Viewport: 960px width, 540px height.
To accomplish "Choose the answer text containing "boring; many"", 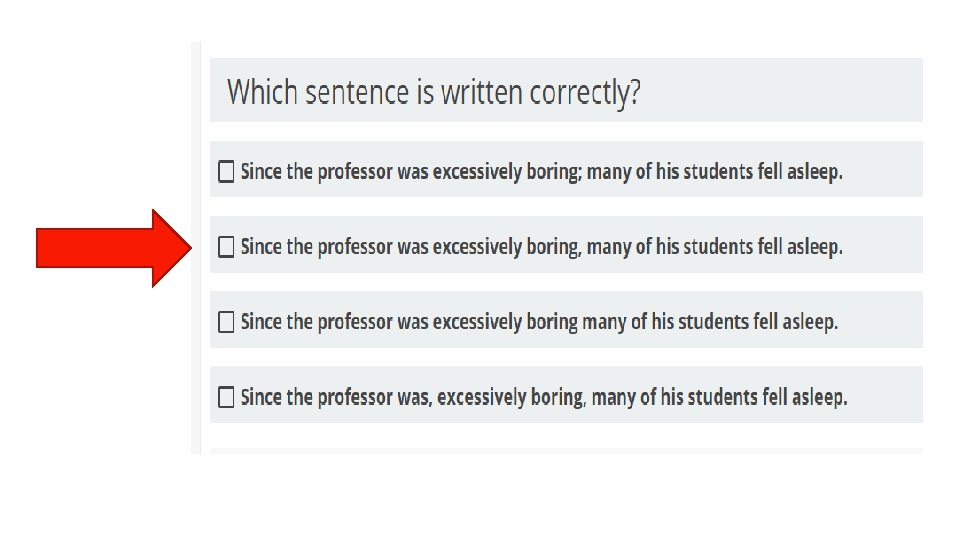I will [542, 172].
